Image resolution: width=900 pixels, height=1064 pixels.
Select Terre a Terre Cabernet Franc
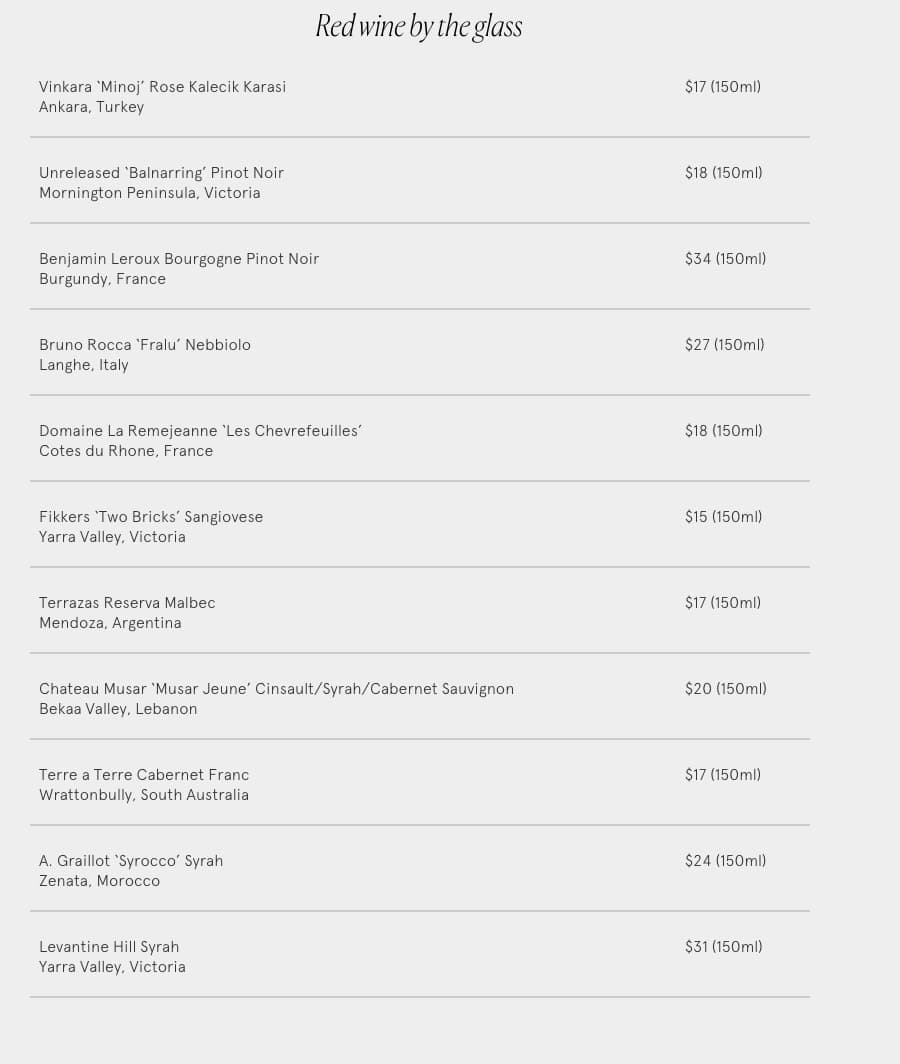[x=144, y=775]
